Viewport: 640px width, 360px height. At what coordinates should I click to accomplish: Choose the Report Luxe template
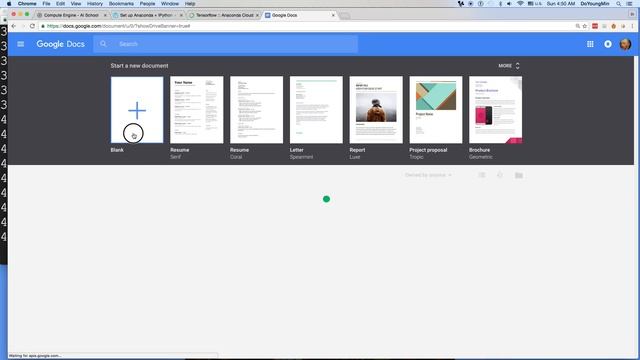(x=376, y=110)
